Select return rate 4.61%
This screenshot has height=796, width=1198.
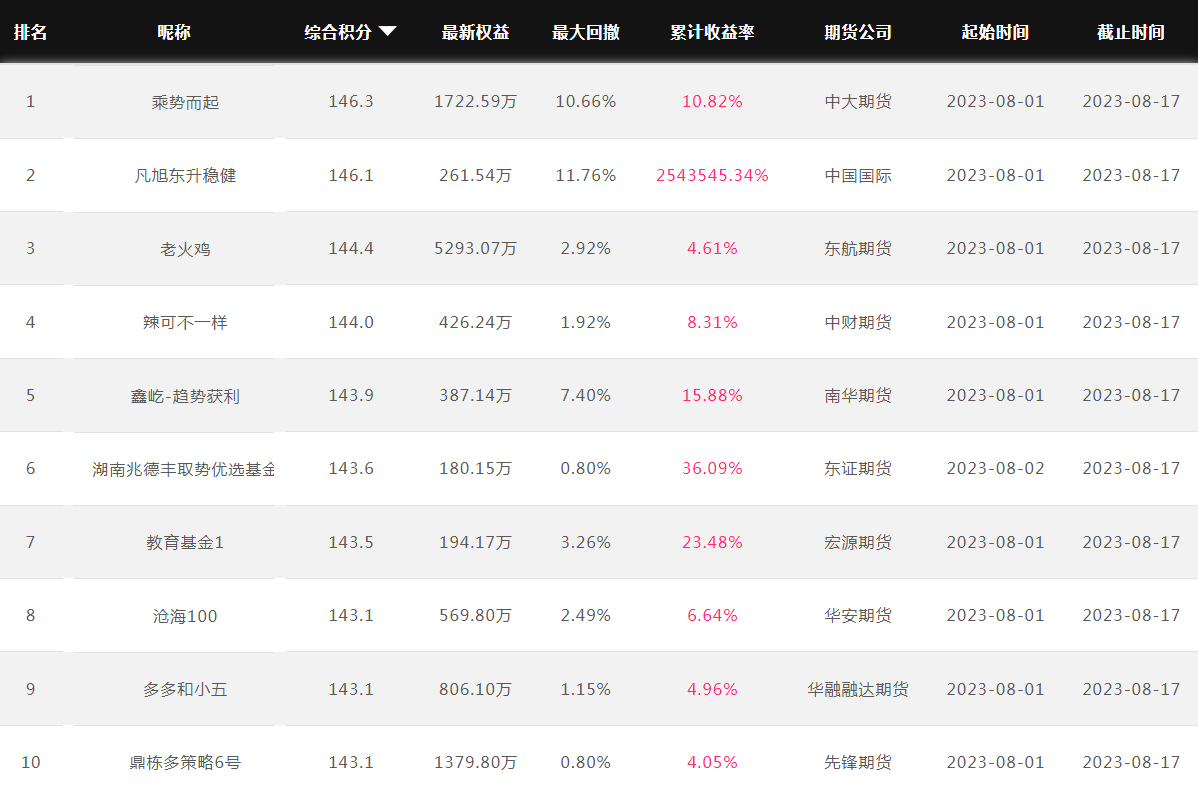click(x=712, y=248)
